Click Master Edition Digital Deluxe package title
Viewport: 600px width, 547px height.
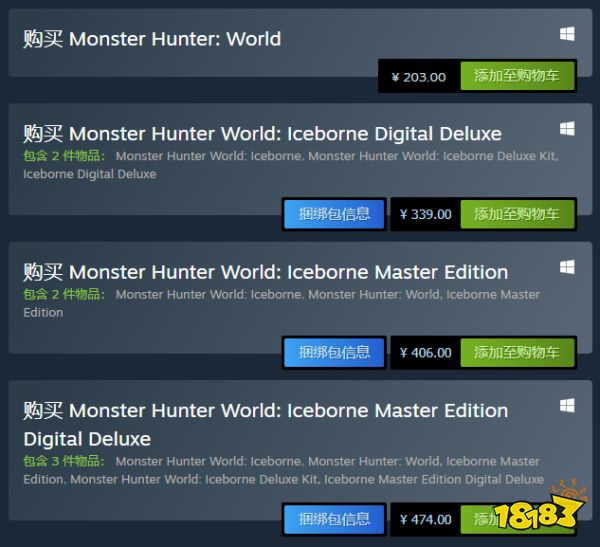coord(266,425)
